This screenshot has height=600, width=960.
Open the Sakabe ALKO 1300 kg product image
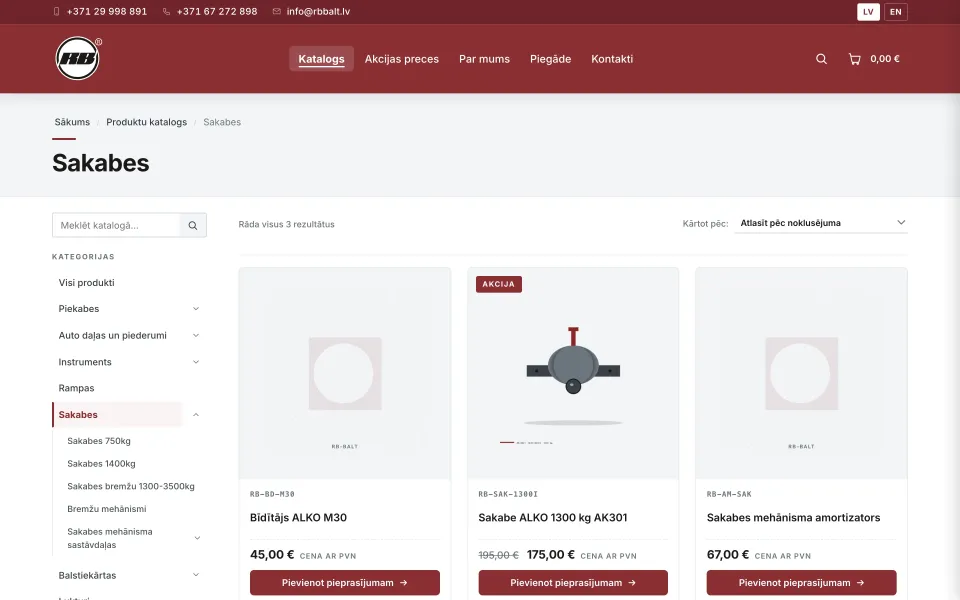pyautogui.click(x=573, y=373)
